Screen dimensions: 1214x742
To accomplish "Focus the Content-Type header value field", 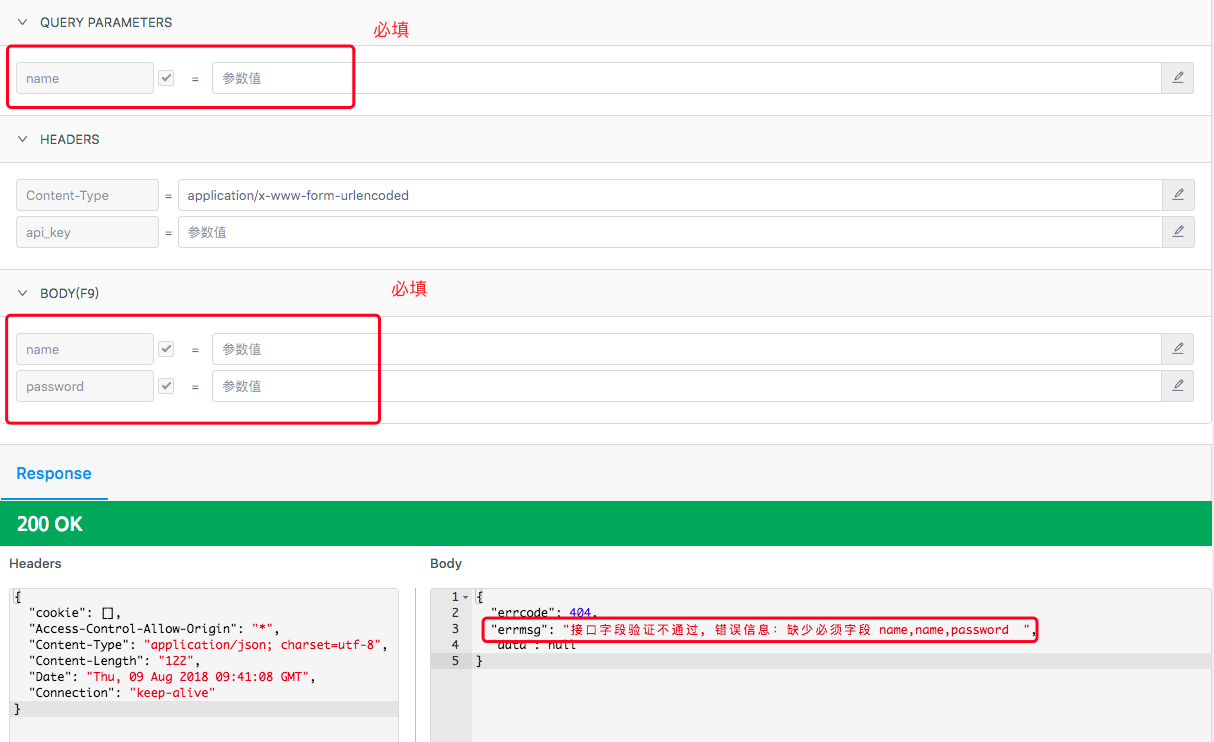I will point(669,195).
